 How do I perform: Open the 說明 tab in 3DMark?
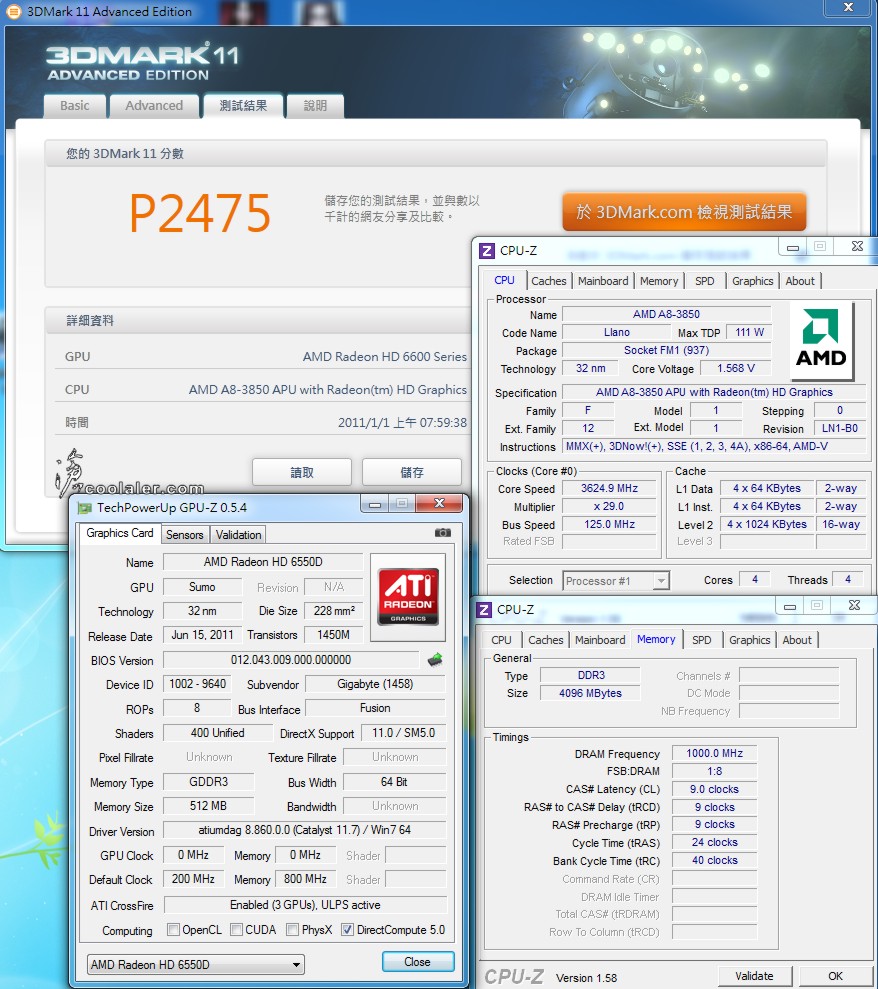tap(315, 106)
